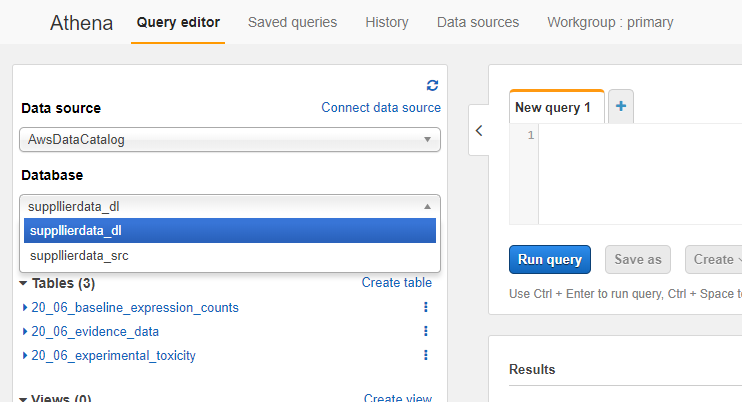
Task: Choose suppllierdata_dl highlighted database option
Action: [76, 230]
